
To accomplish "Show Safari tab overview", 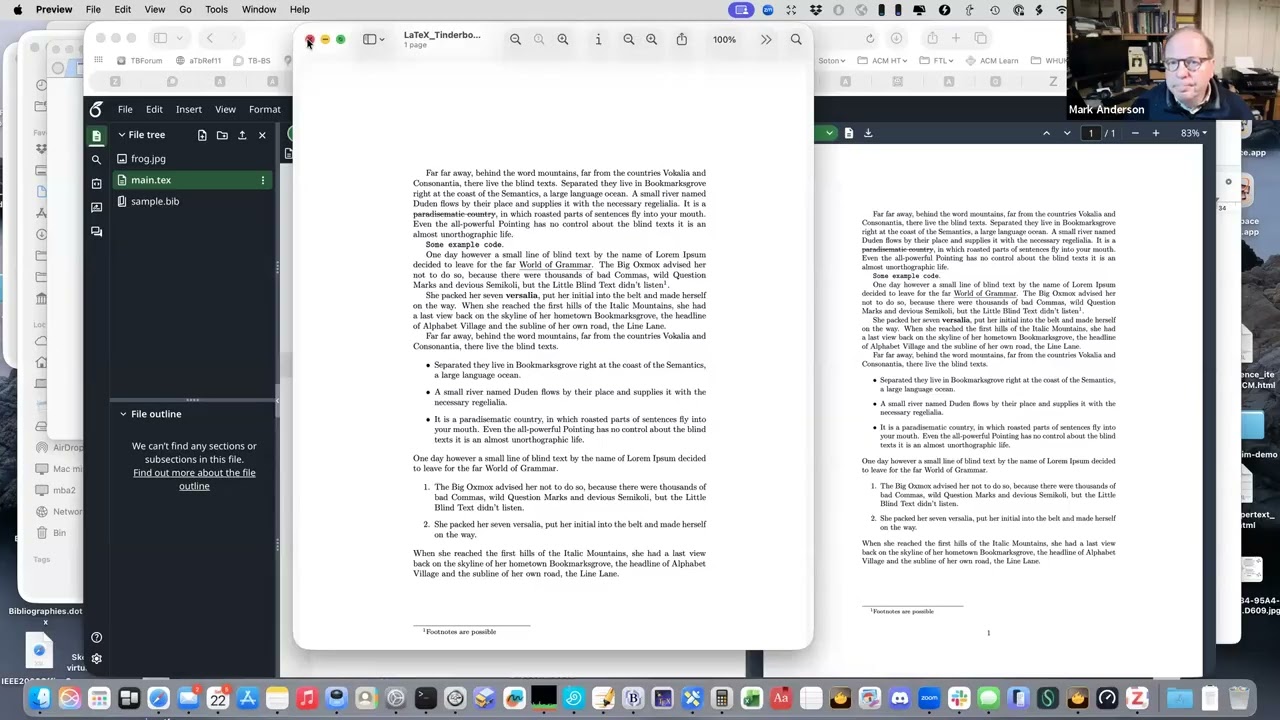I will pyautogui.click(x=981, y=38).
